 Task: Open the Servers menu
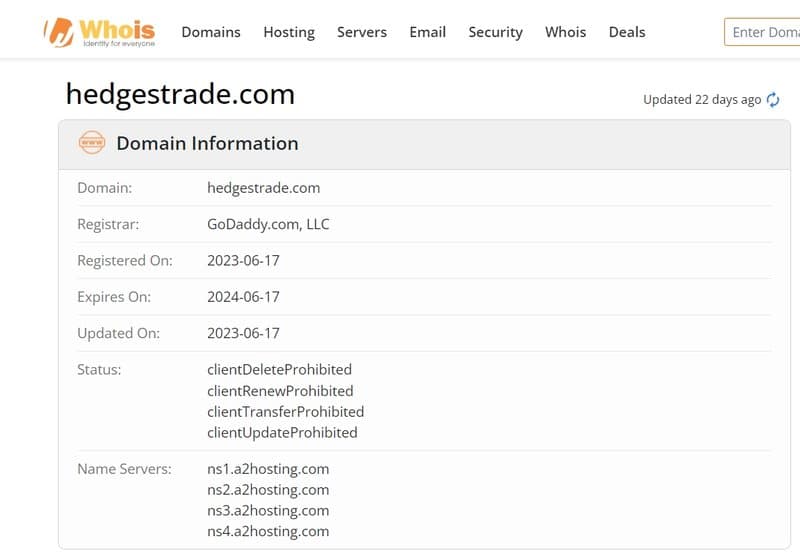362,32
